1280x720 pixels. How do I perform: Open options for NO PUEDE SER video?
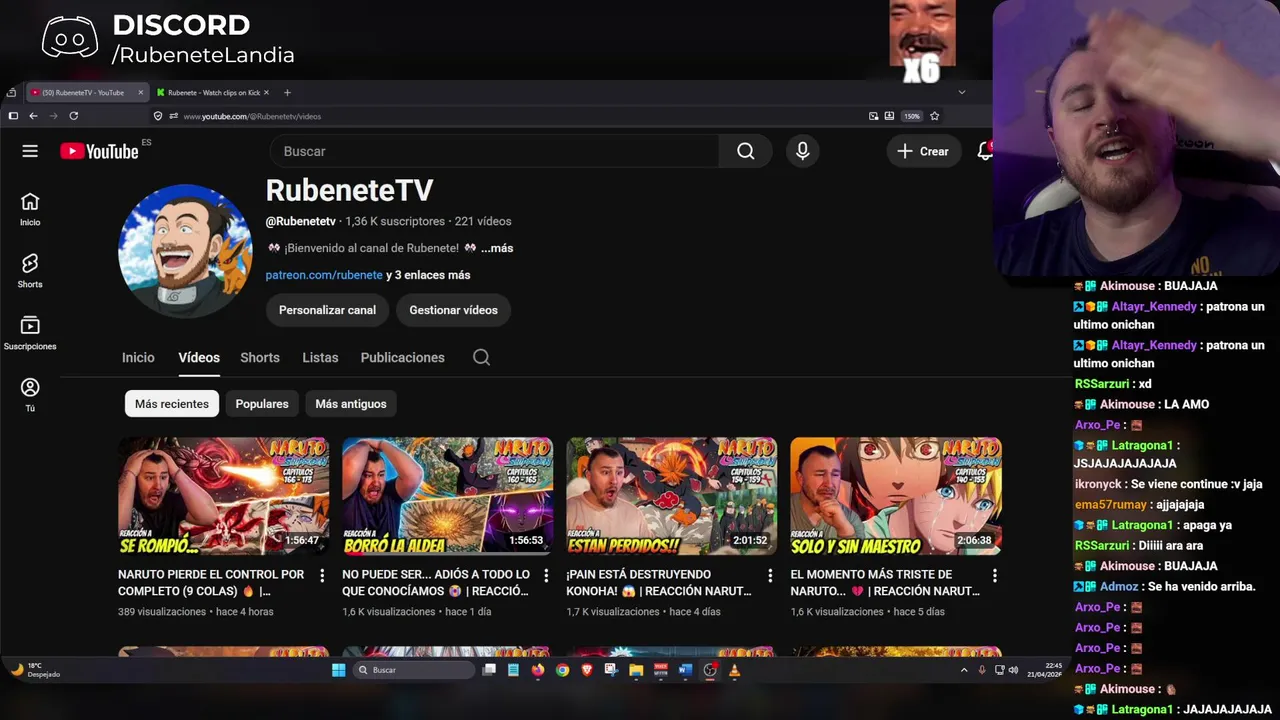coord(546,575)
